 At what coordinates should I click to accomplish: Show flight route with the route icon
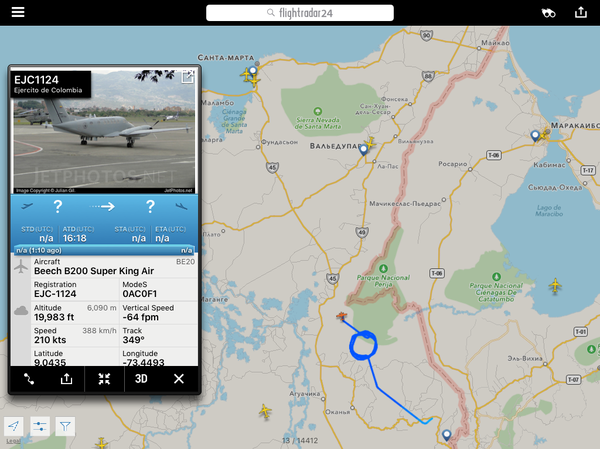point(29,379)
